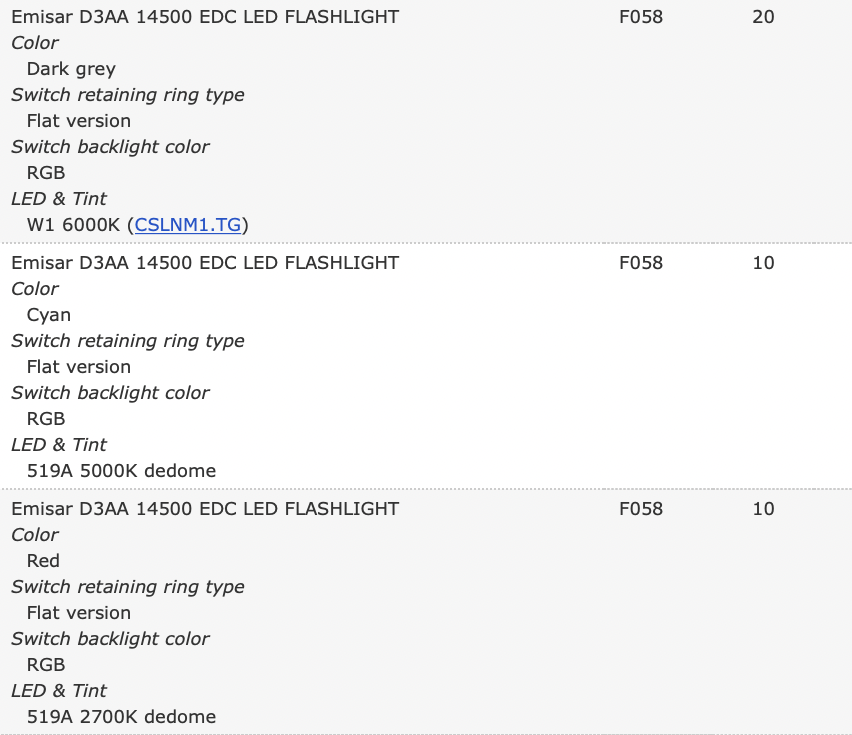Click the Cyan color value

tap(49, 315)
